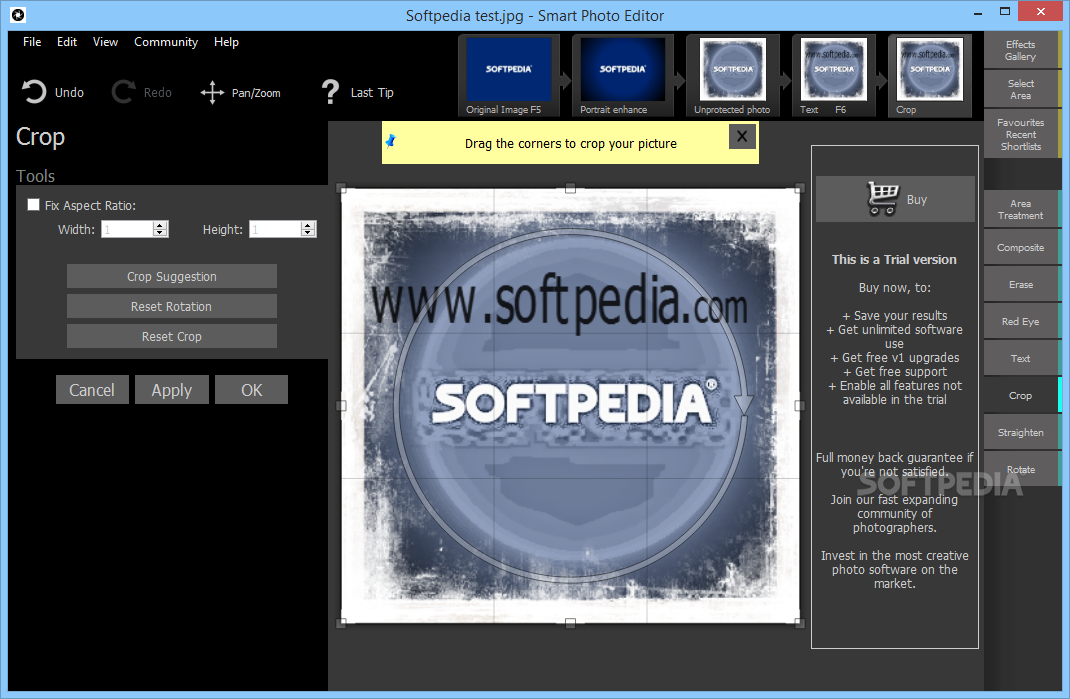Viewport: 1070px width, 699px height.
Task: Open the Edit menu
Action: [67, 42]
